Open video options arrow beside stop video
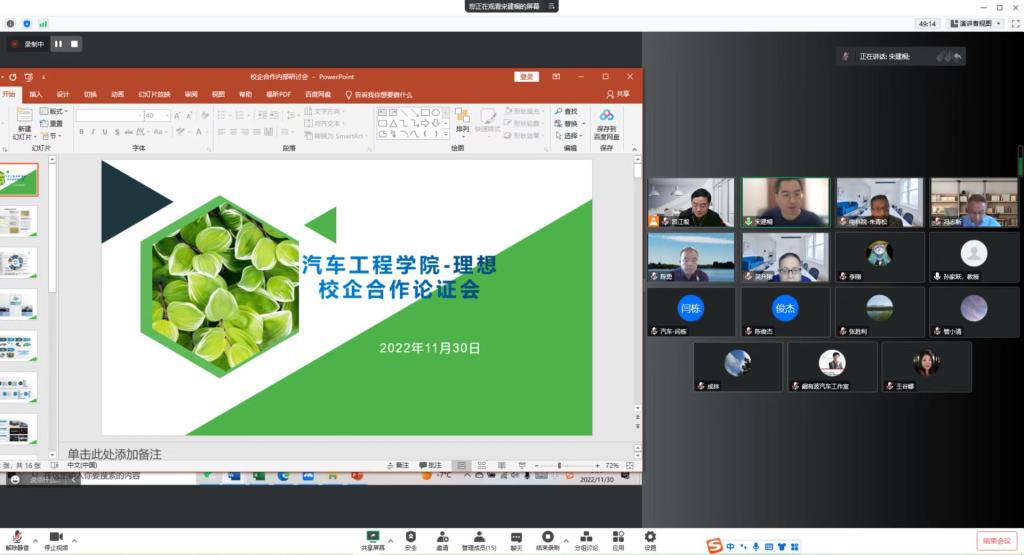The image size is (1024, 555). click(x=74, y=541)
